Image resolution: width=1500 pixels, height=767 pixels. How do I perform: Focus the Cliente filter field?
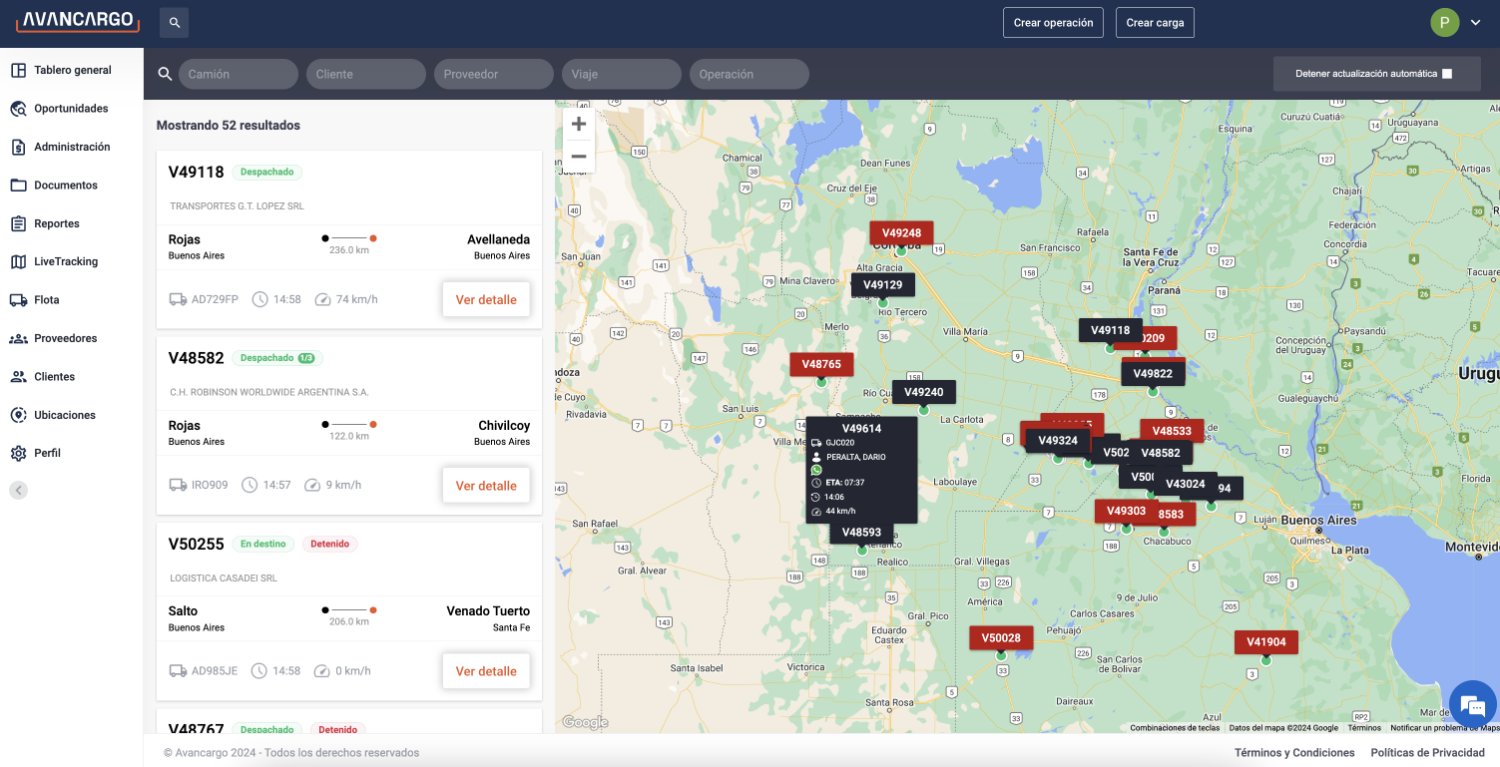pos(366,74)
